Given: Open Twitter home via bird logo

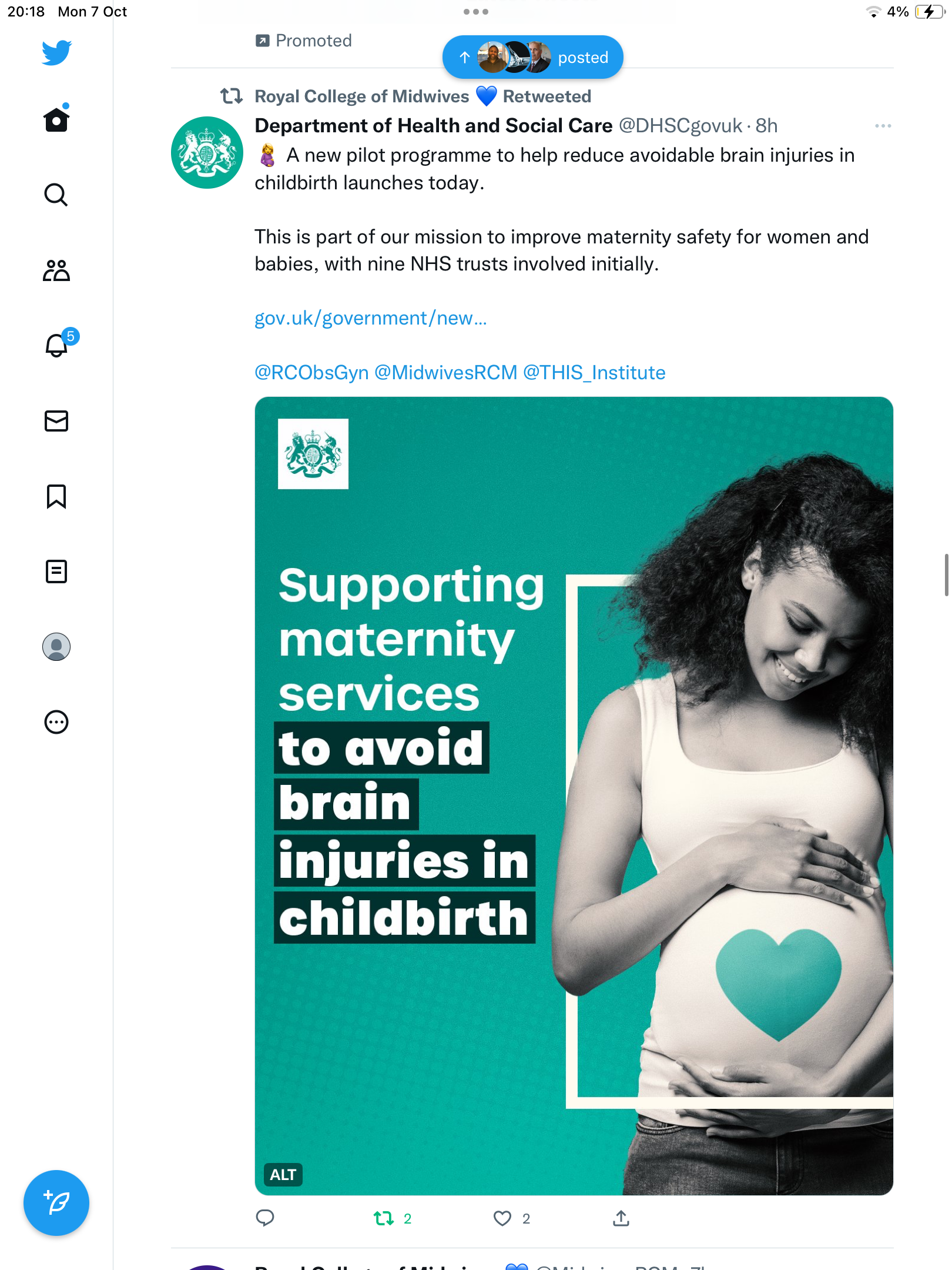Looking at the screenshot, I should tap(56, 52).
